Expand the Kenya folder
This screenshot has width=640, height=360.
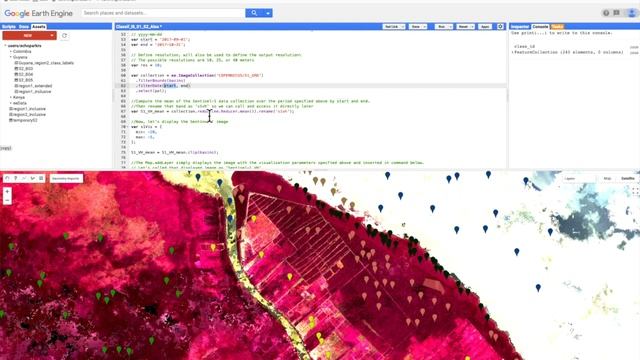(11, 97)
